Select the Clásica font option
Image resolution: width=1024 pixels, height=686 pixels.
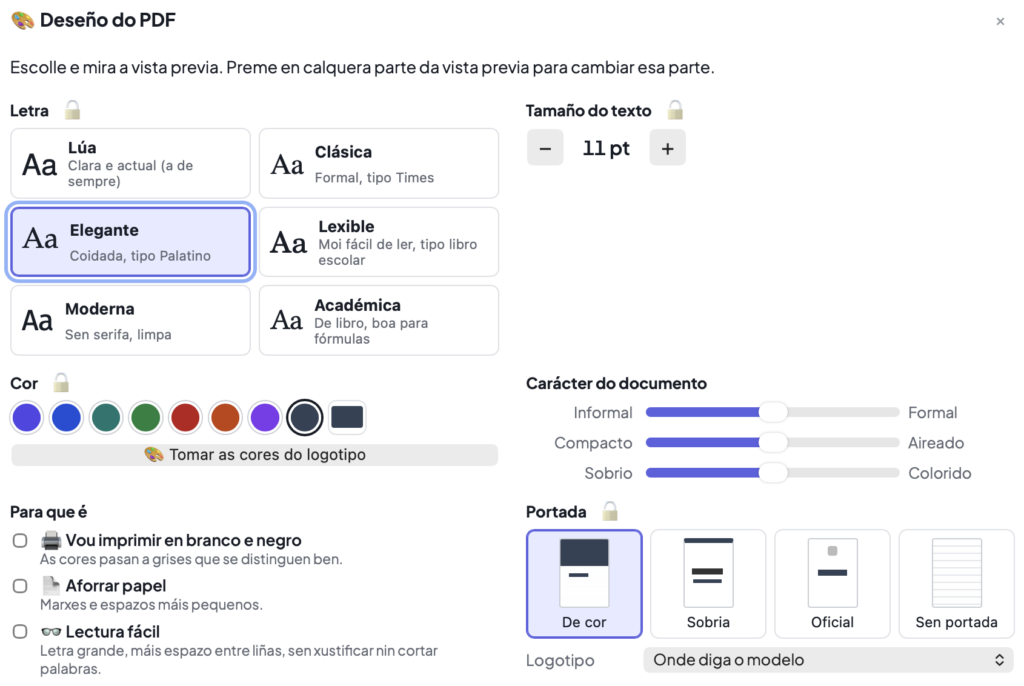pyautogui.click(x=379, y=163)
